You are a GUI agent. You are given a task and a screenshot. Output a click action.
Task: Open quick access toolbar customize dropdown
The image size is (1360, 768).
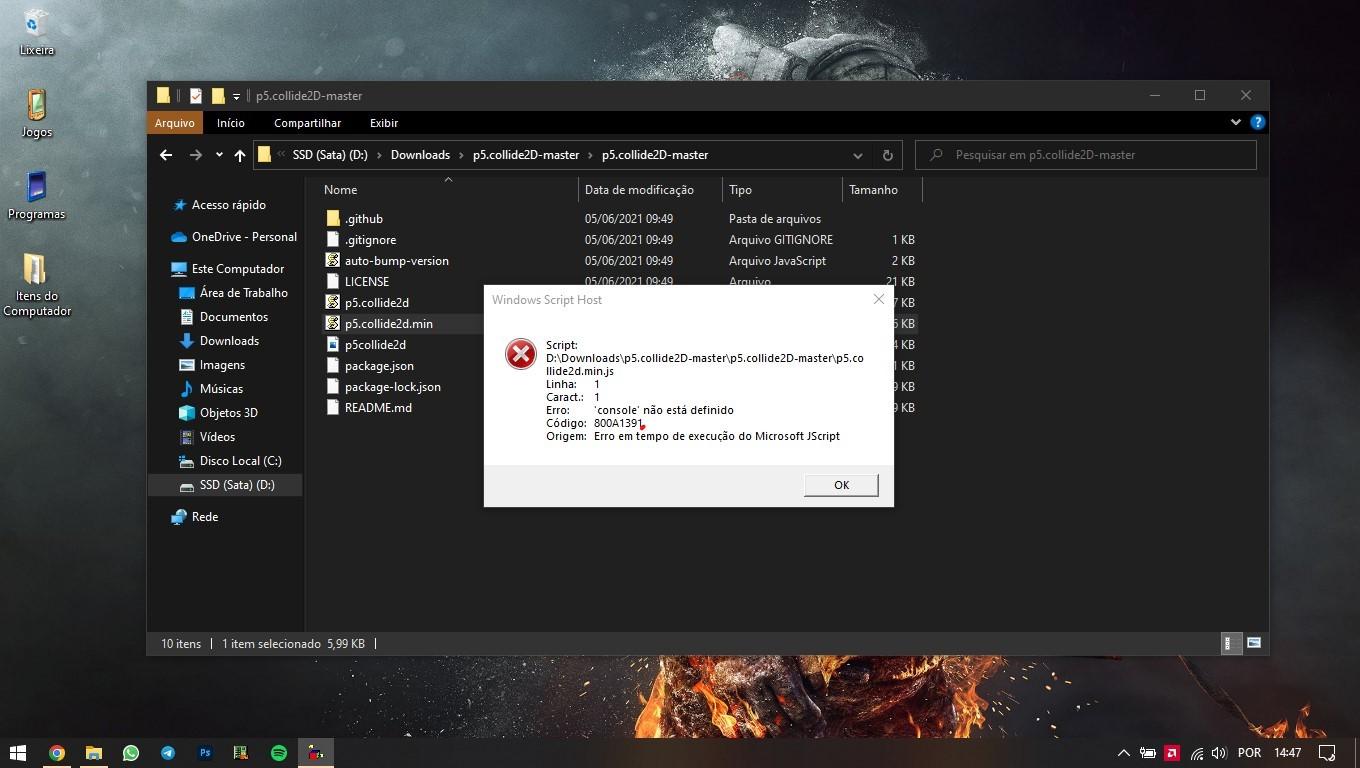tap(237, 96)
